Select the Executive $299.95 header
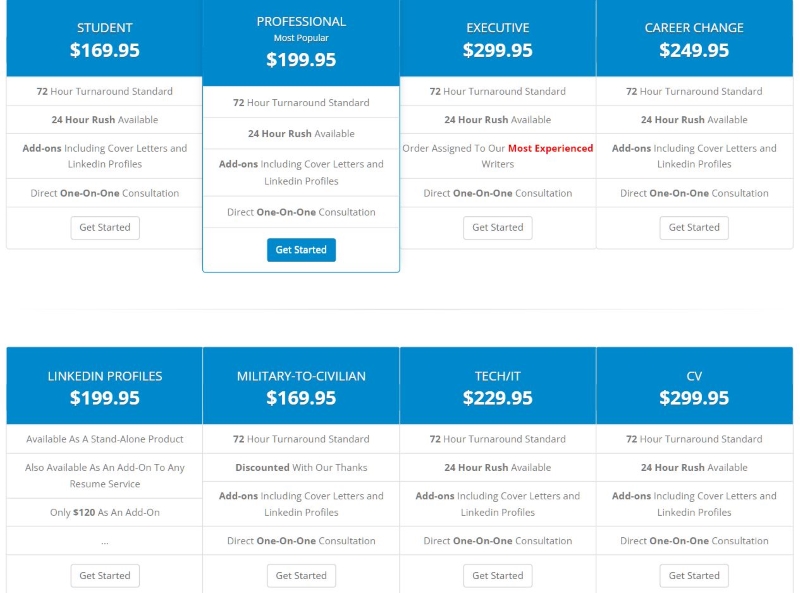This screenshot has width=800, height=593. [497, 39]
